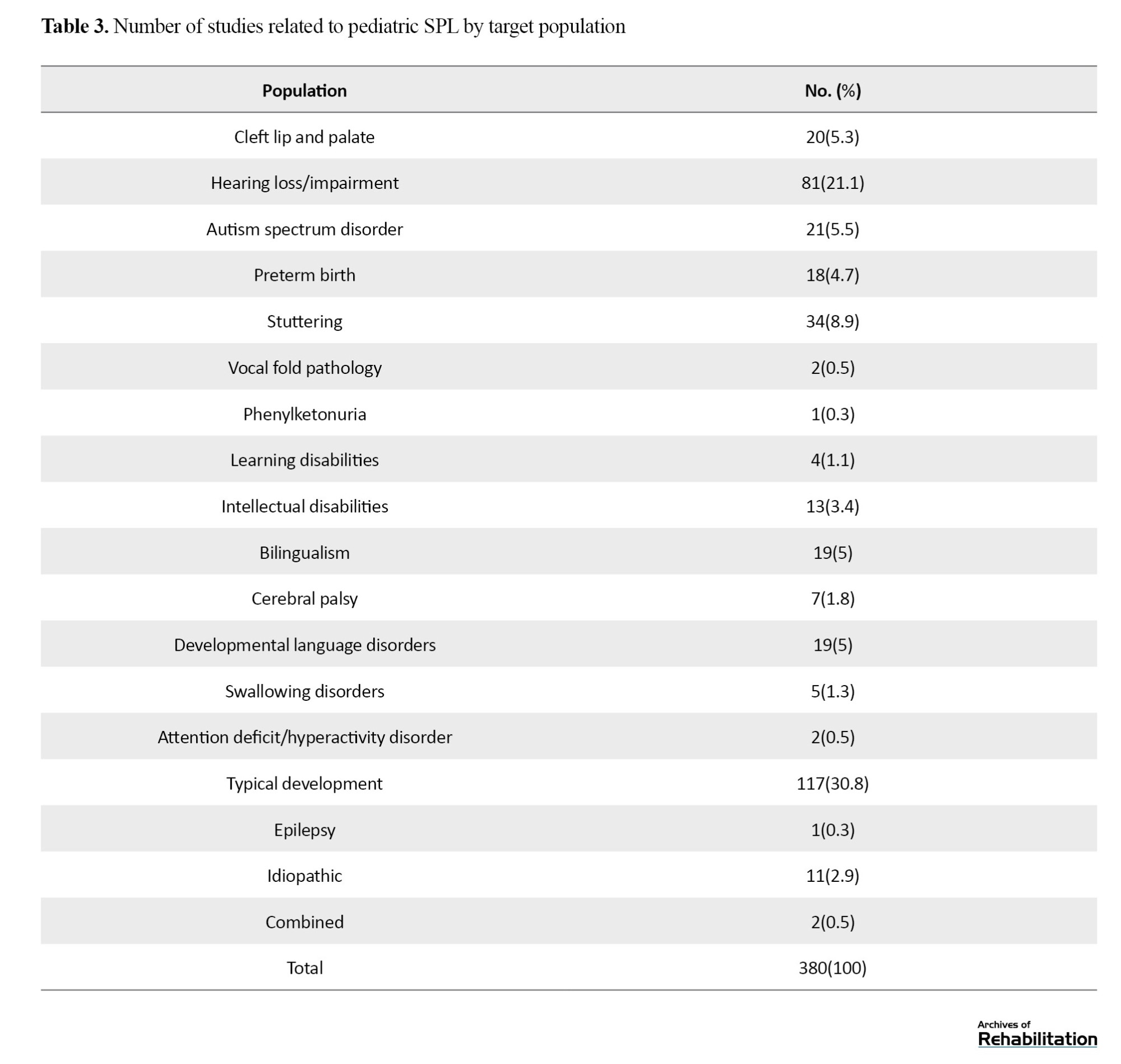Screen dimensions: 1121x1064
Task: Select the Phenylketonuria value 1(0.3)
Action: coord(832,414)
